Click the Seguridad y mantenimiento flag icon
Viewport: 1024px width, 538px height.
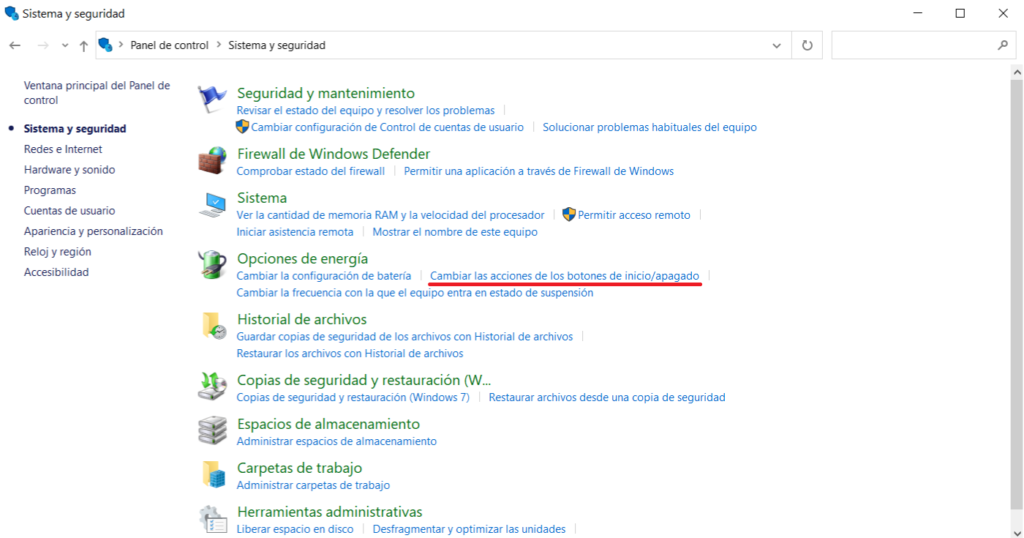[x=212, y=100]
